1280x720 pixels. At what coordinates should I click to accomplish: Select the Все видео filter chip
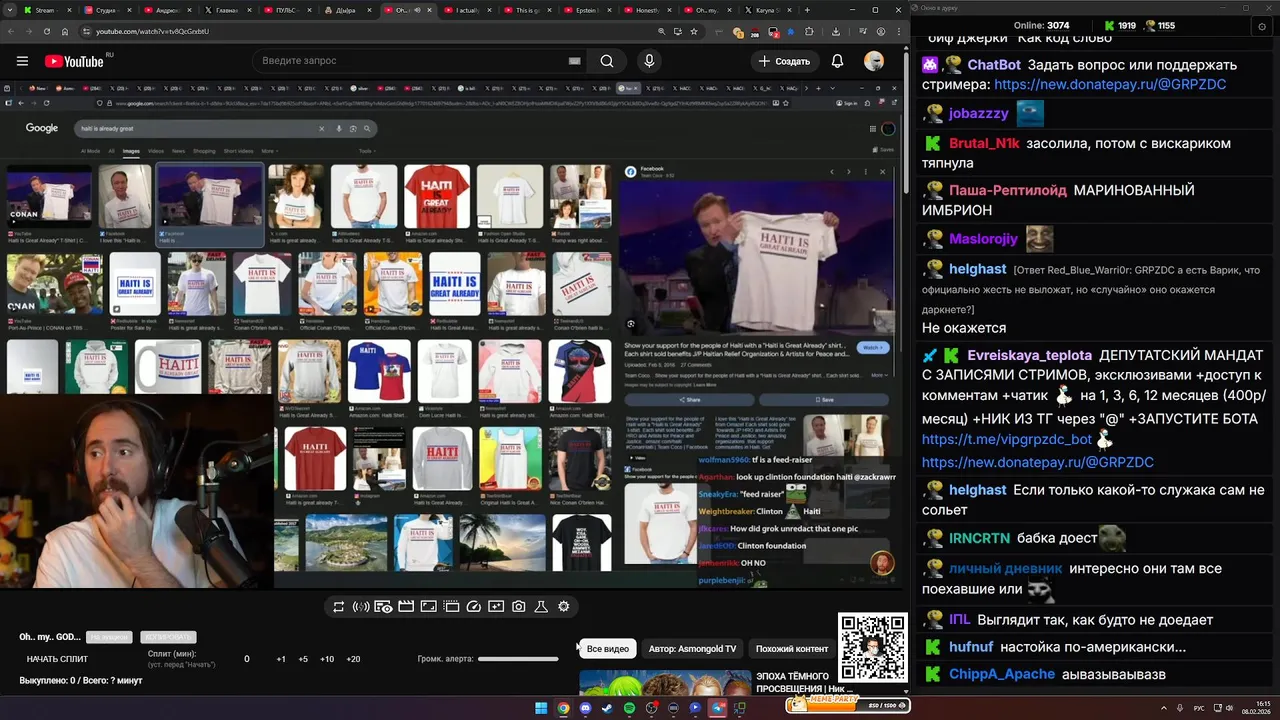tap(608, 649)
